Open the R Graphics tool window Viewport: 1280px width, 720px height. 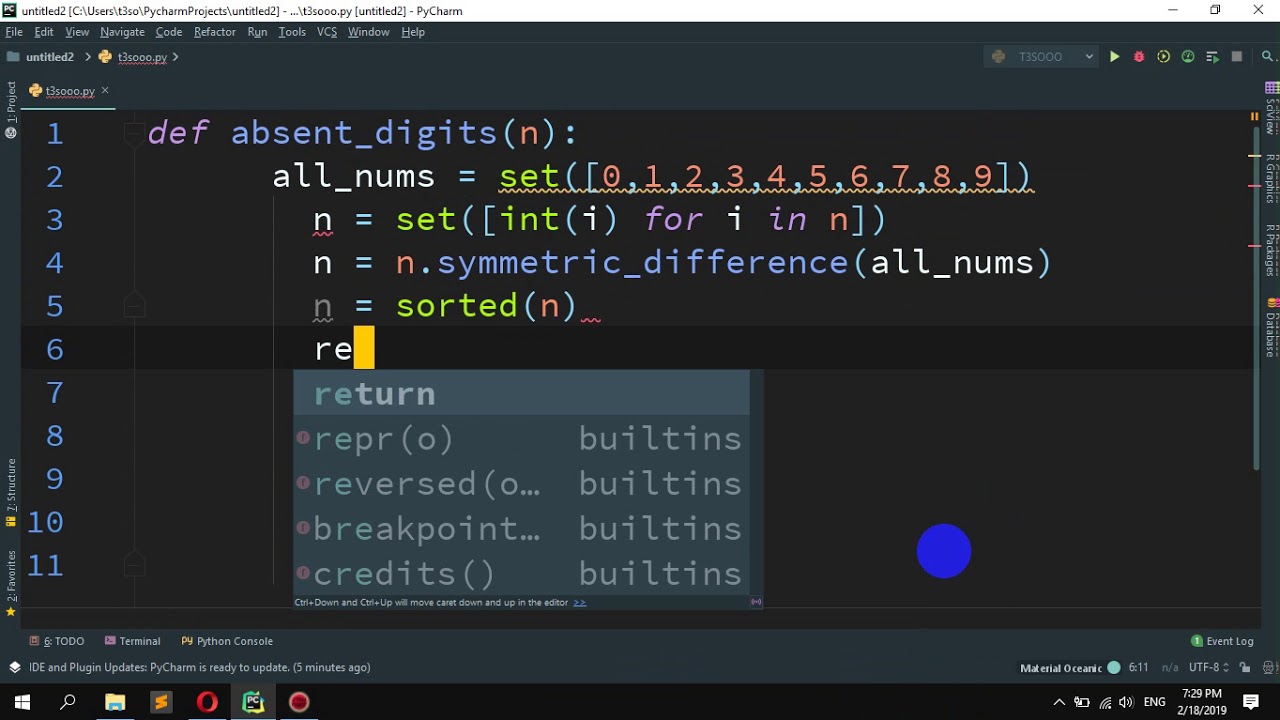1272,179
